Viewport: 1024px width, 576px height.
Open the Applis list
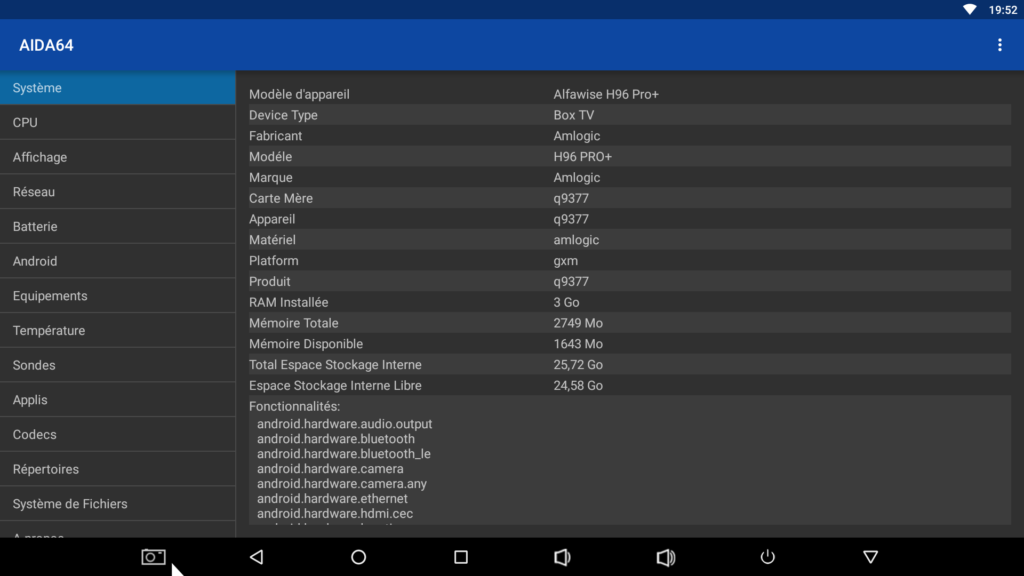(118, 399)
